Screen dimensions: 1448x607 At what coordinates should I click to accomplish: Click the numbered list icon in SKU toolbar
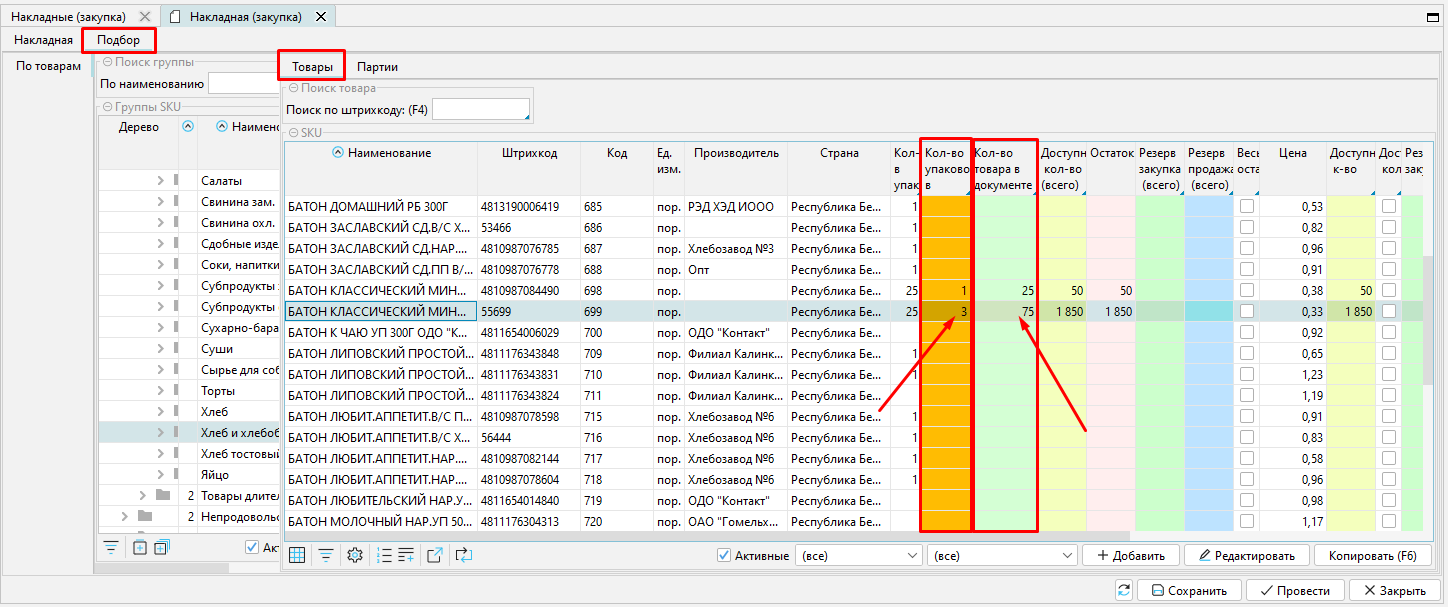pos(384,555)
